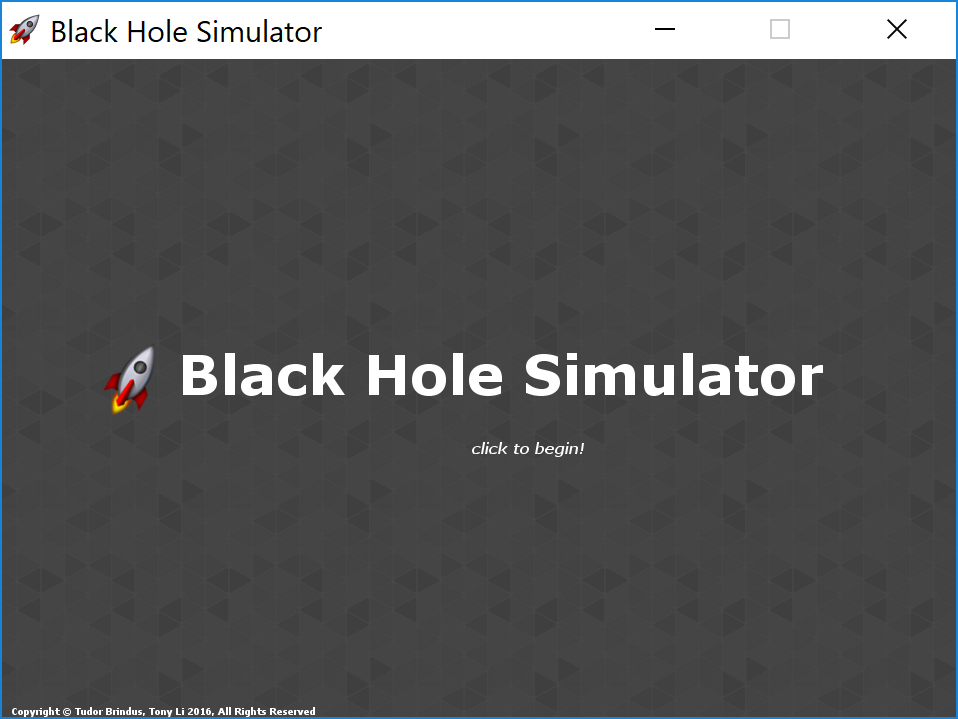Click the disabled maximize button
This screenshot has height=719, width=958.
coord(780,29)
